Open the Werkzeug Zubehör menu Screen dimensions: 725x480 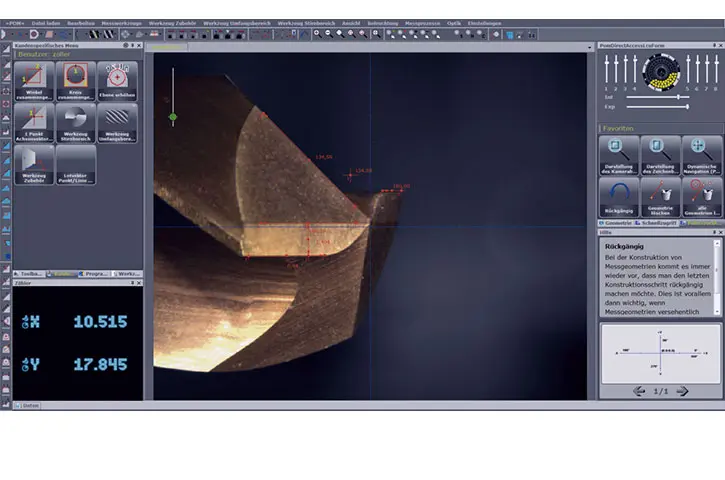click(171, 22)
